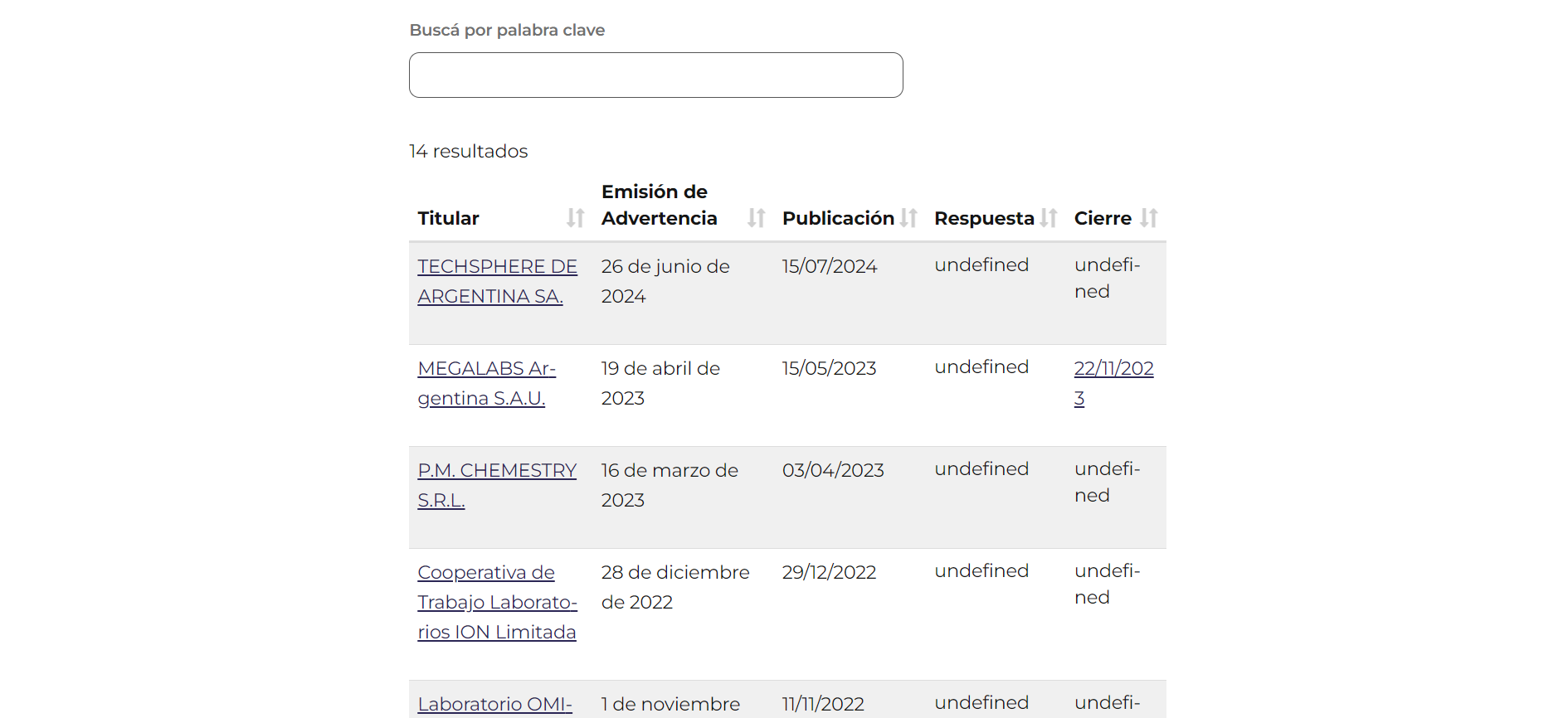
Task: Select the Publicación column header label
Action: point(837,218)
